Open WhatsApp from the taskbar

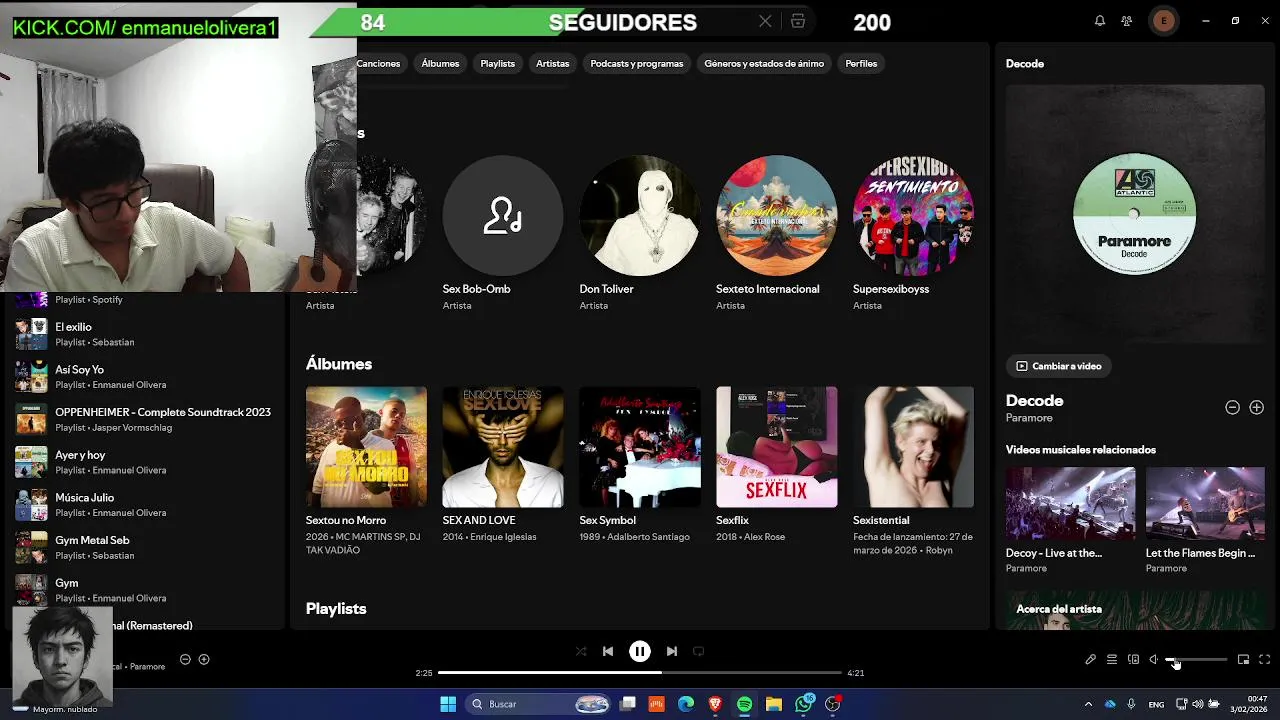(804, 704)
